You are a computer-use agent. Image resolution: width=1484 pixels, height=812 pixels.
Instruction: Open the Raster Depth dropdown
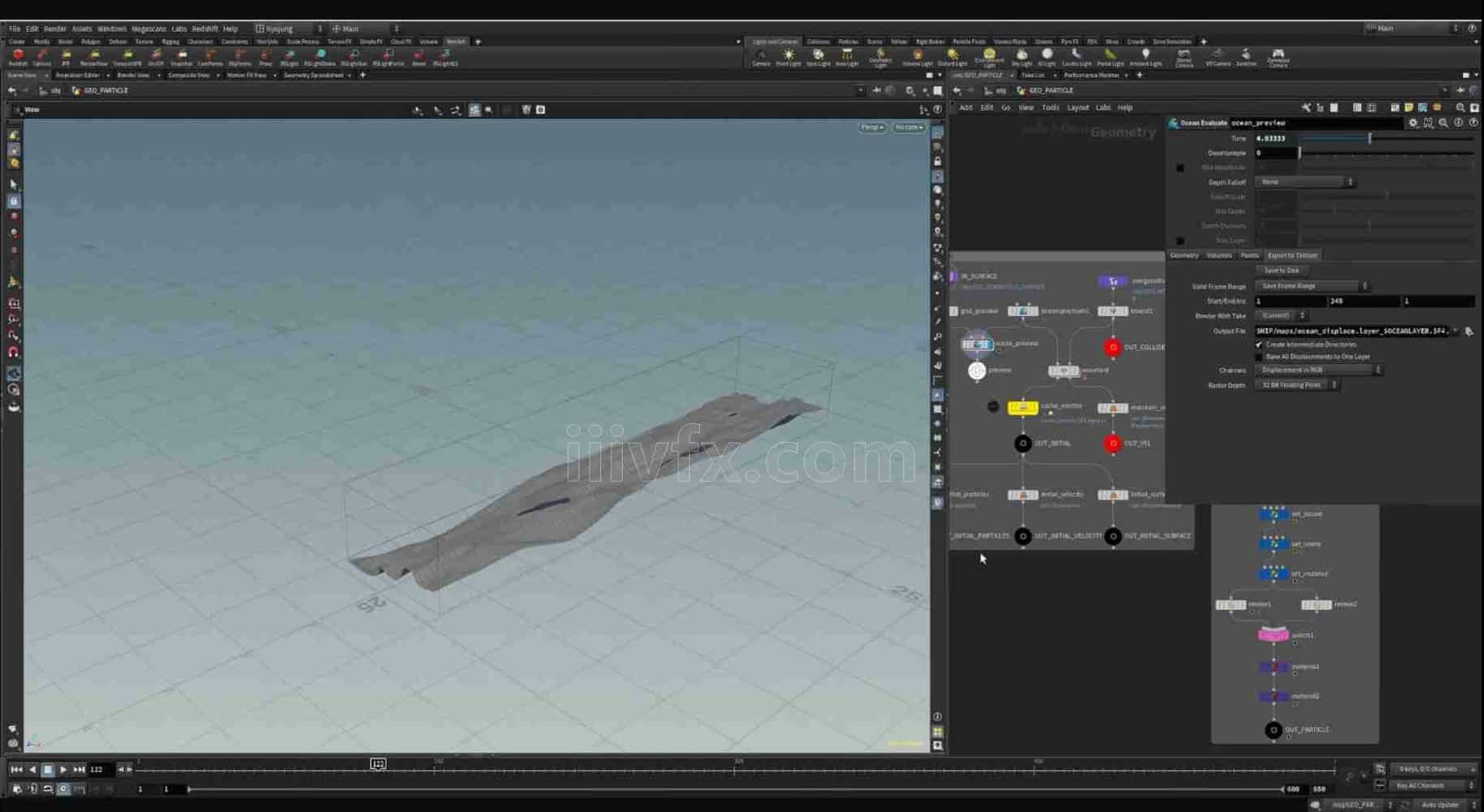pos(1296,385)
